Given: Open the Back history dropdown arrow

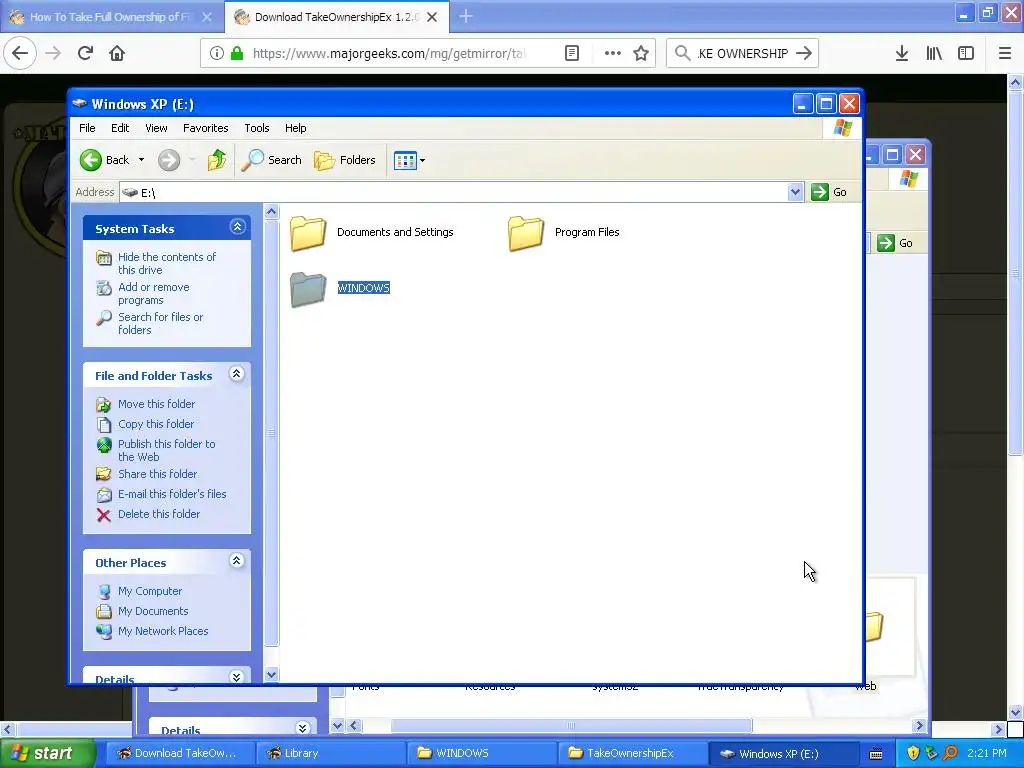Looking at the screenshot, I should click(x=141, y=160).
